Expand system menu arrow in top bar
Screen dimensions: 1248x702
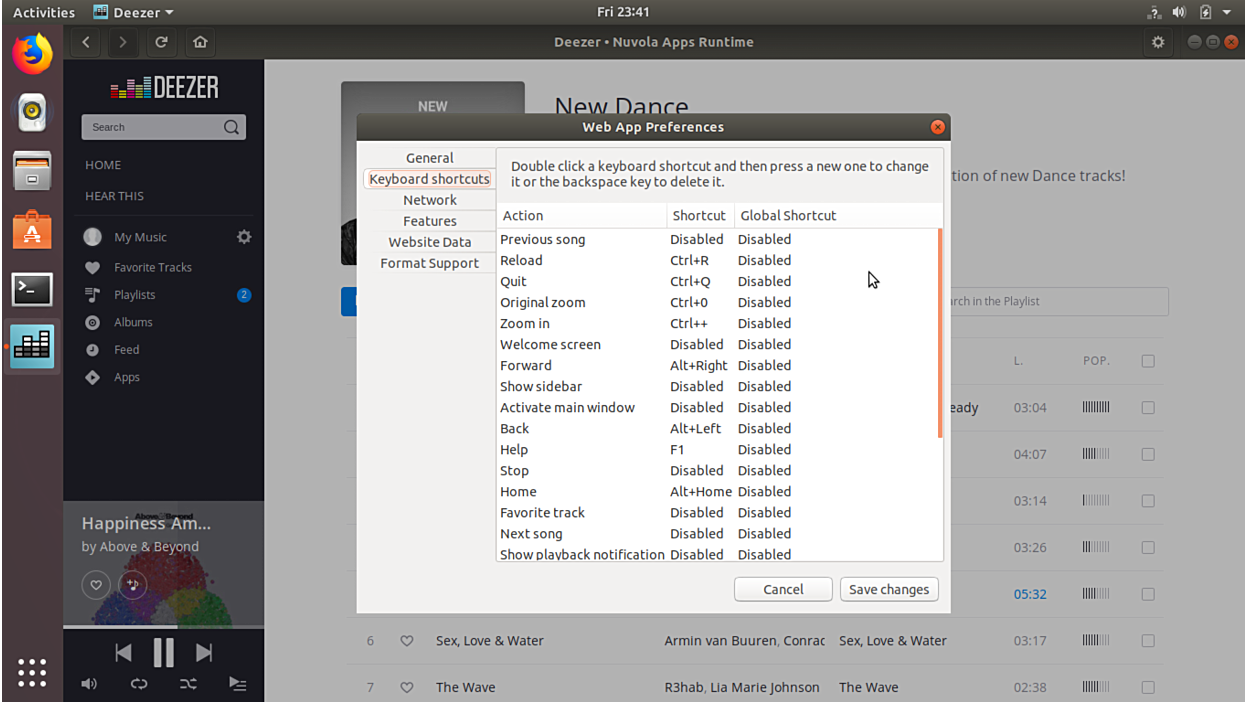click(1227, 12)
